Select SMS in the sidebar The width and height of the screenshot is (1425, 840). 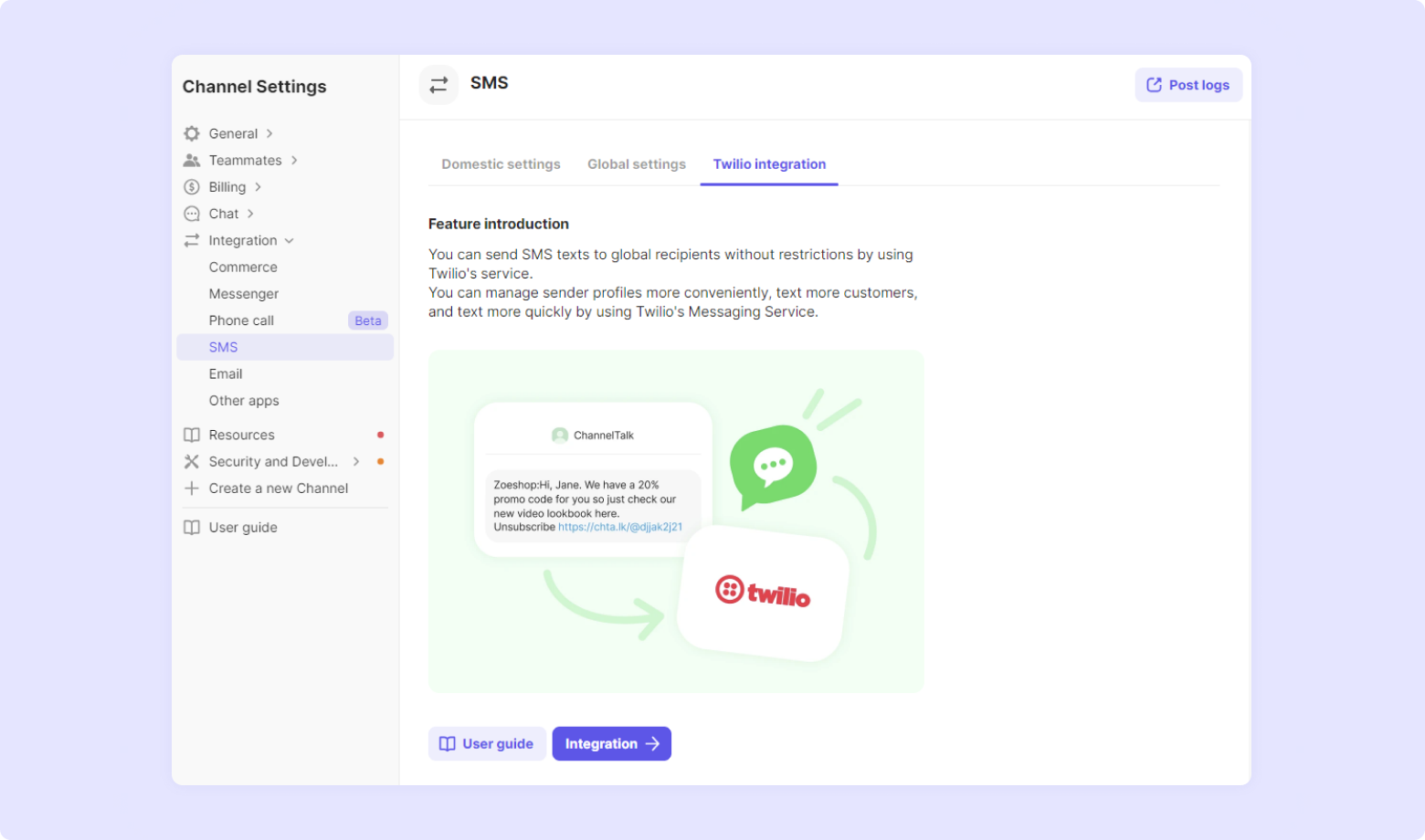pos(285,347)
